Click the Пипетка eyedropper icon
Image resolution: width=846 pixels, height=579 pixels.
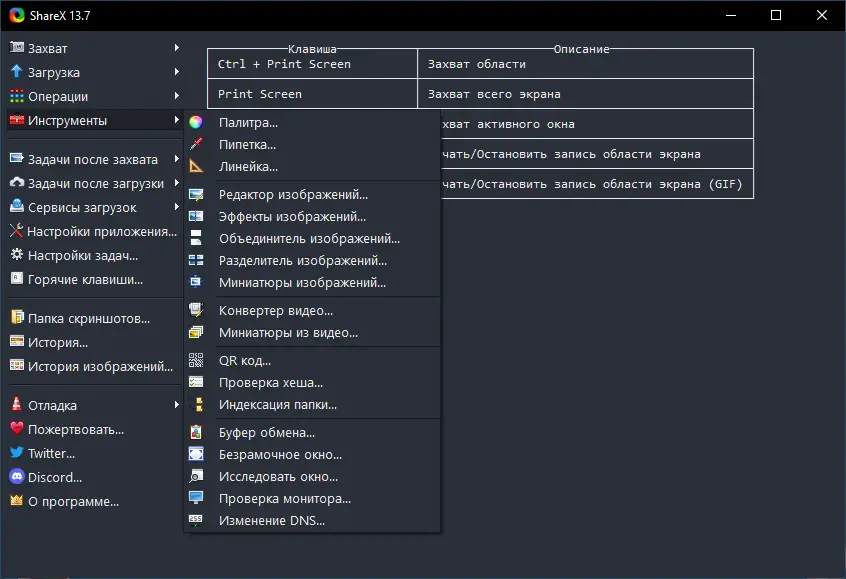196,145
